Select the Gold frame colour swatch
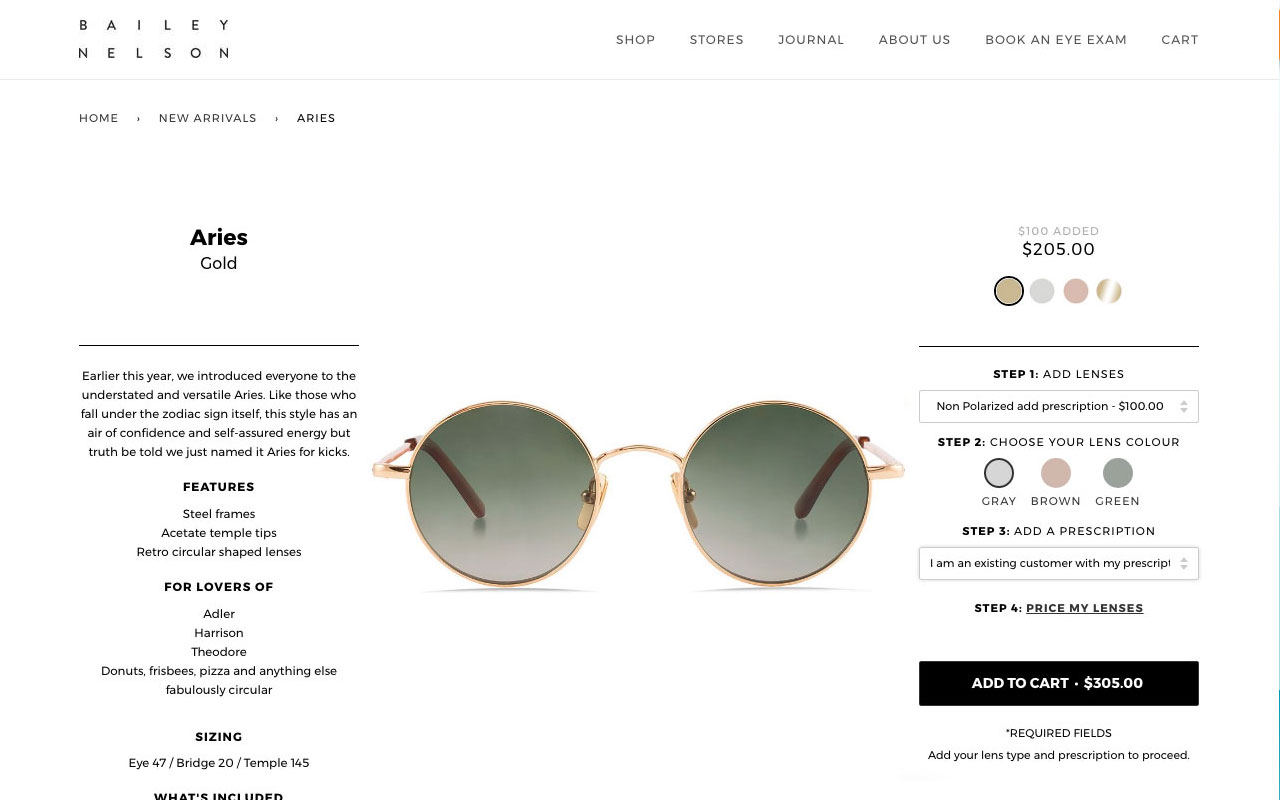This screenshot has height=800, width=1280. (1009, 291)
